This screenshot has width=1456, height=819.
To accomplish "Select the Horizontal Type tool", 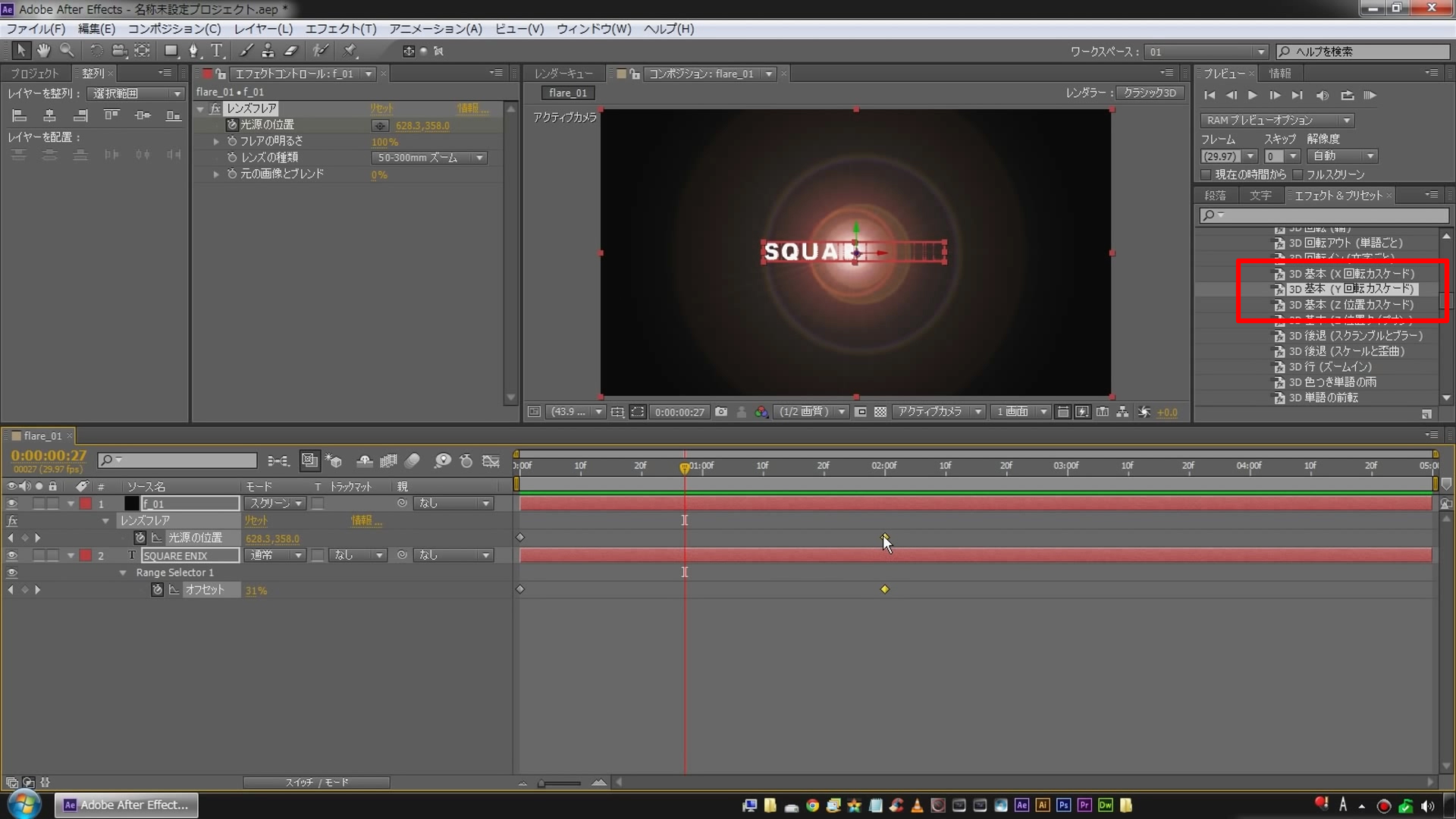I will point(218,51).
